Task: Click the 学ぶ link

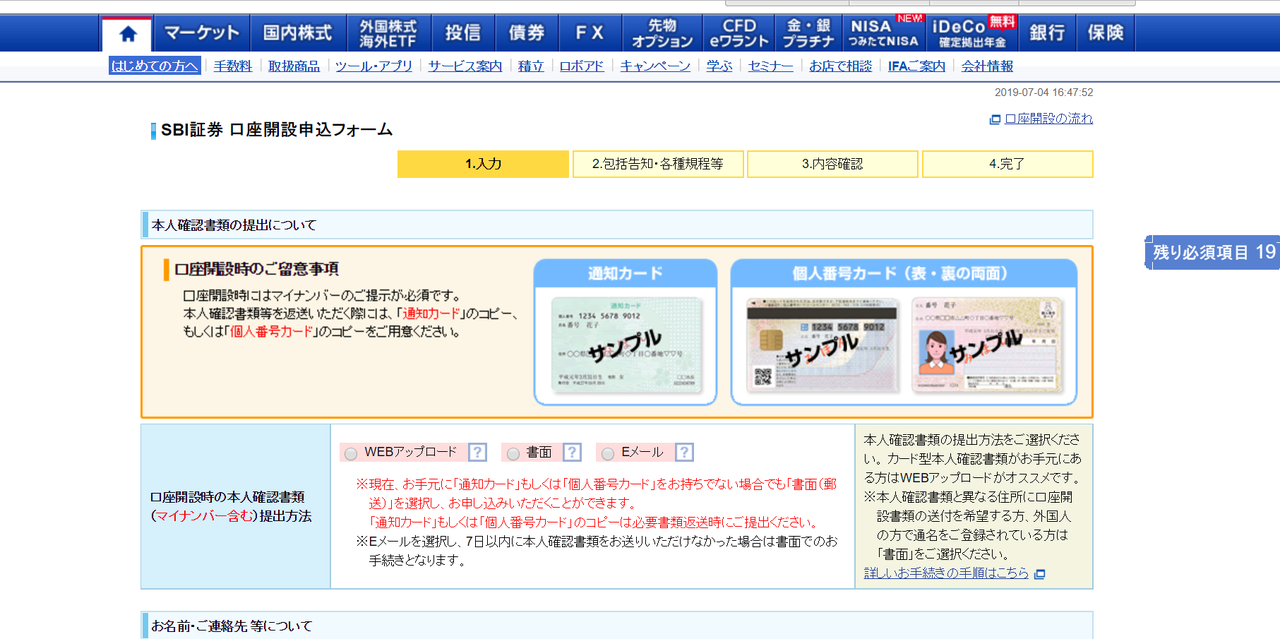Action: pos(719,66)
